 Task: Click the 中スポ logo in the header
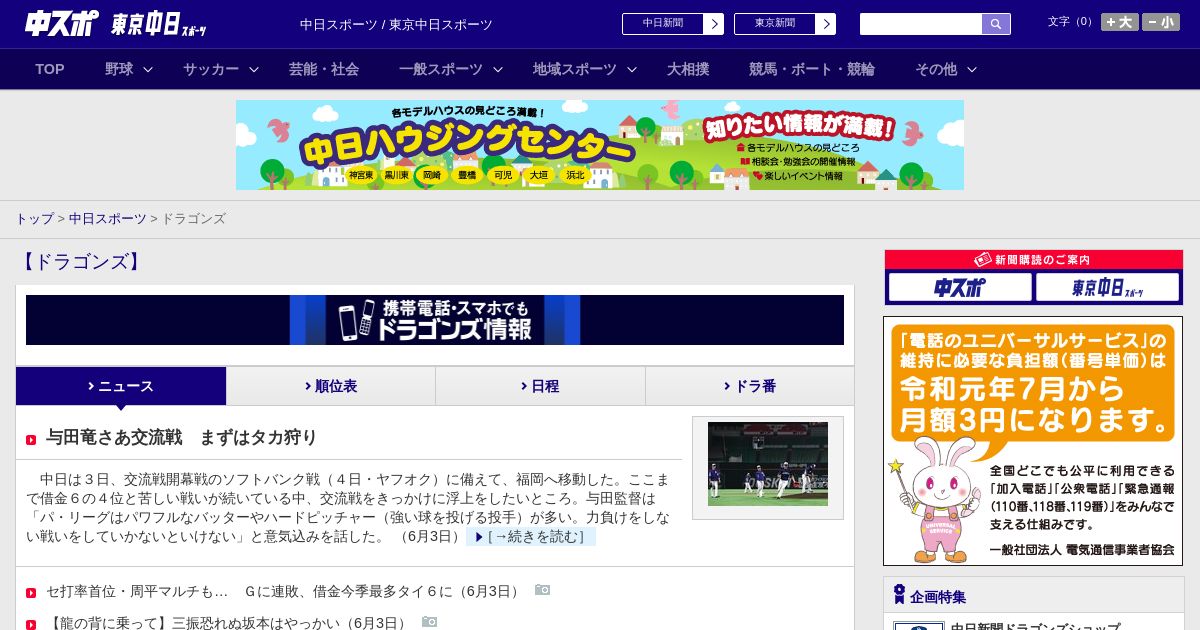pyautogui.click(x=61, y=24)
